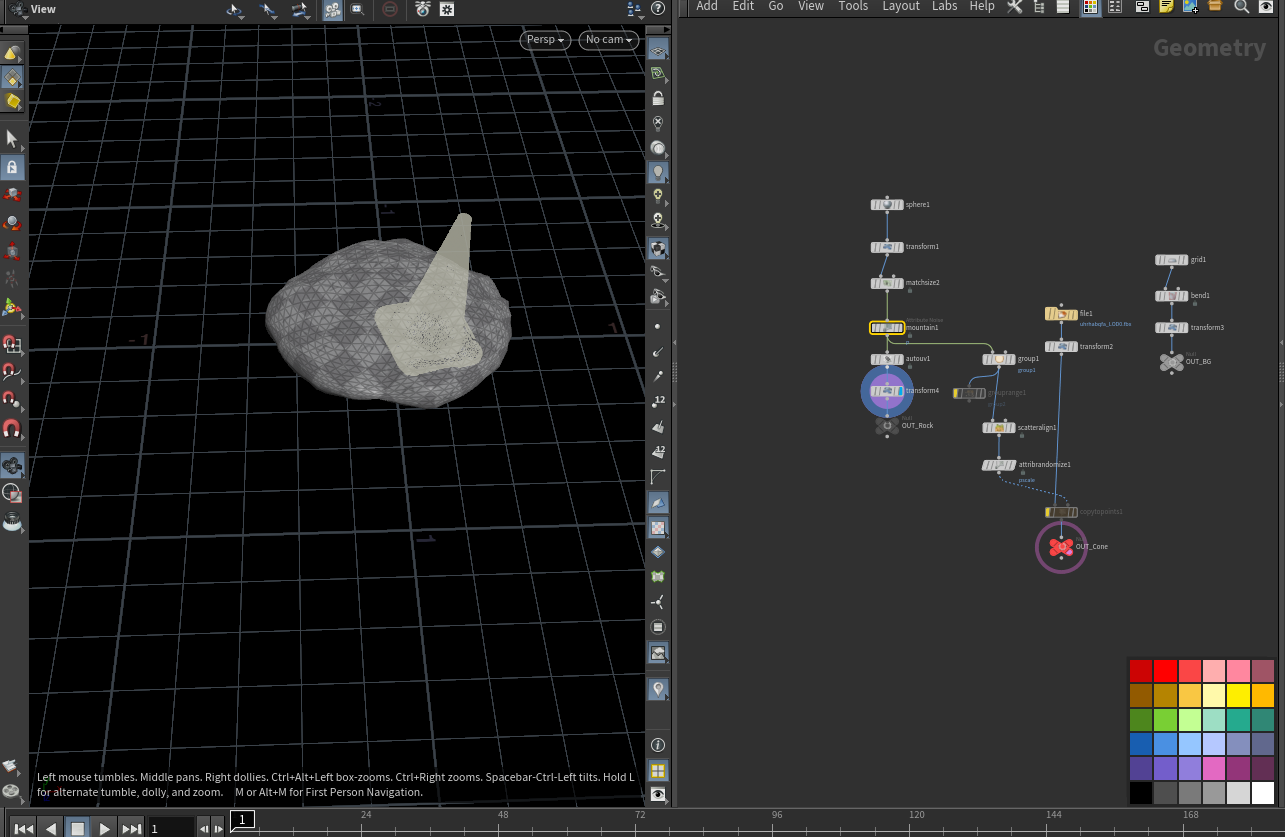Open the No cam camera dropdown
Viewport: 1285px width, 837px height.
[609, 40]
